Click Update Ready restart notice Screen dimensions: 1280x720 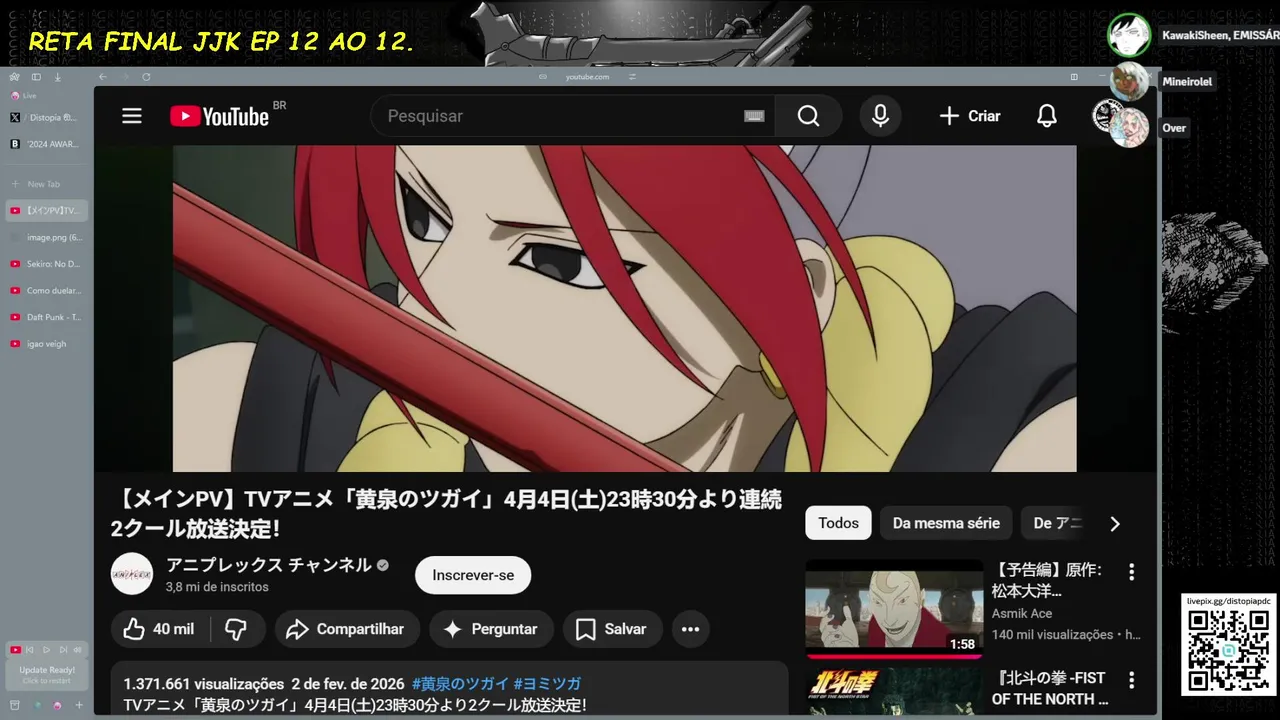[47, 675]
